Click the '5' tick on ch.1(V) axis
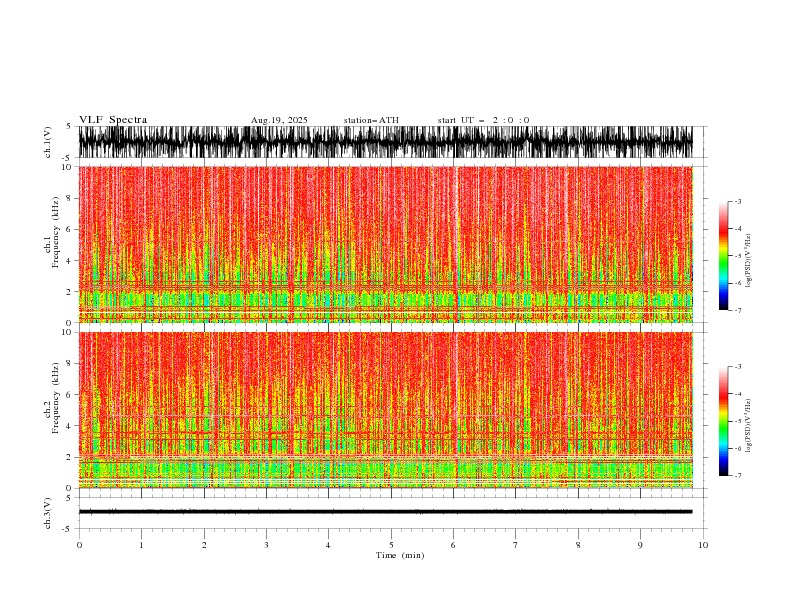 68,126
